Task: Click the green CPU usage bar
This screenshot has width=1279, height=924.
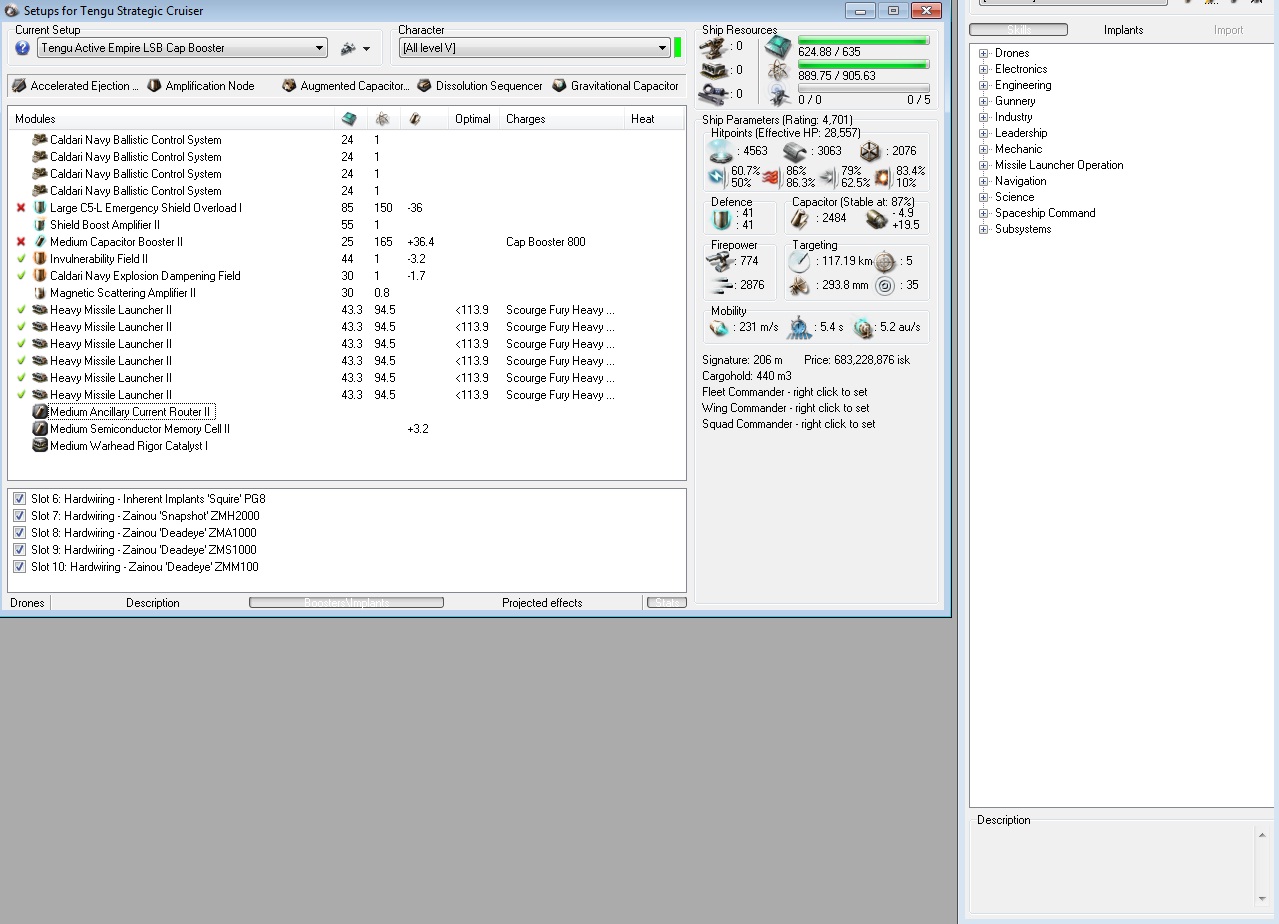Action: point(863,41)
